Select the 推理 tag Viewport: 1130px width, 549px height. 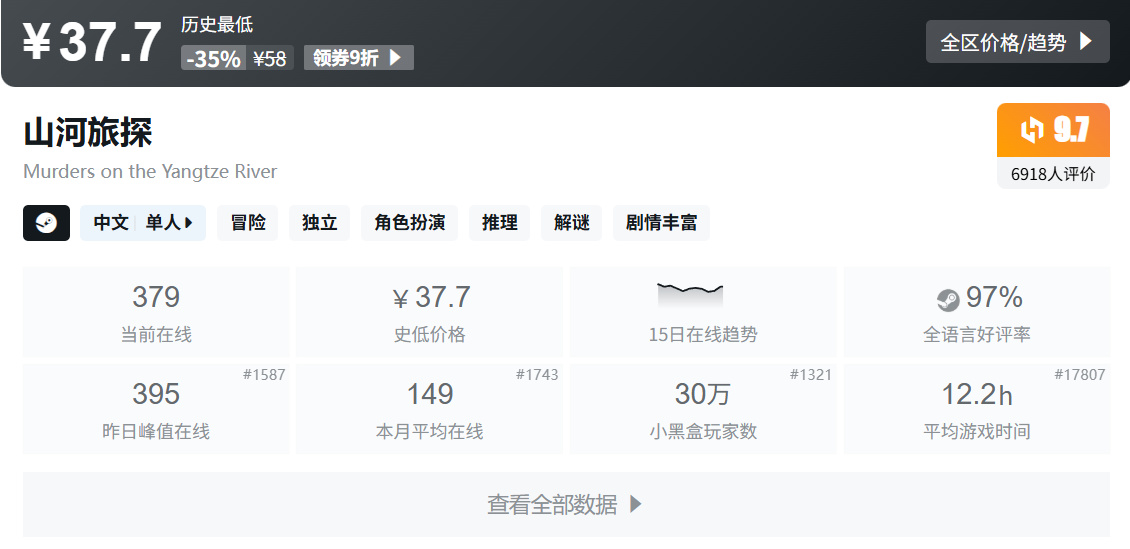[x=499, y=223]
